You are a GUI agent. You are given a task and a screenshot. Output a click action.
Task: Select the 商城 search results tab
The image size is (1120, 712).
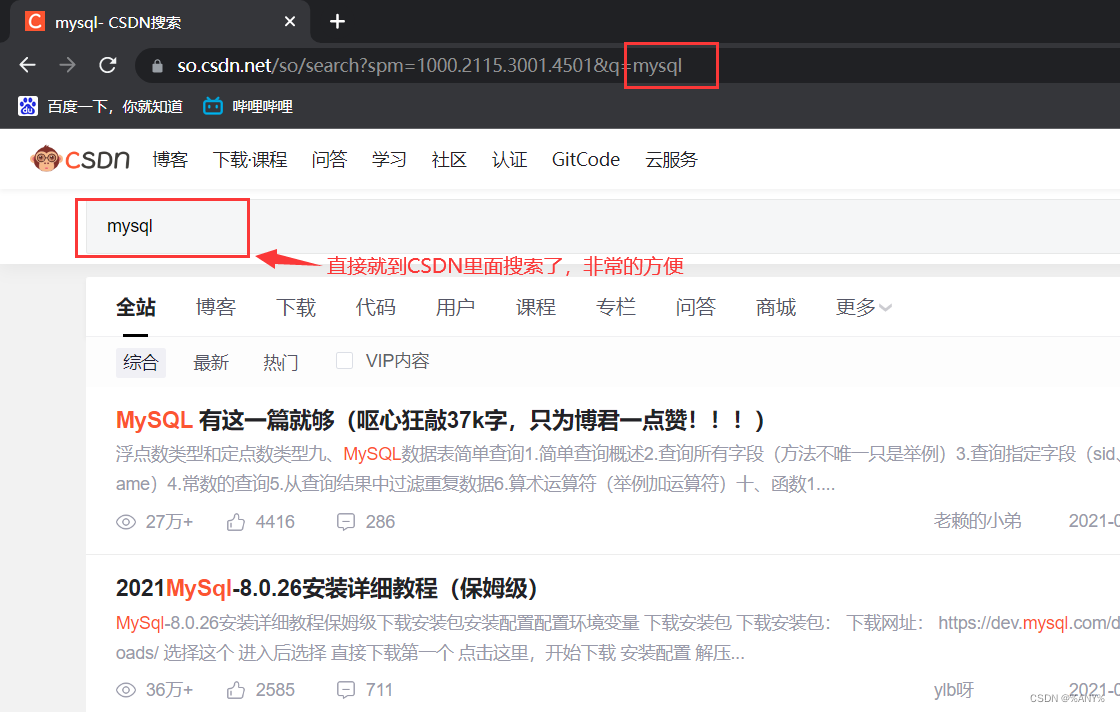coord(776,307)
